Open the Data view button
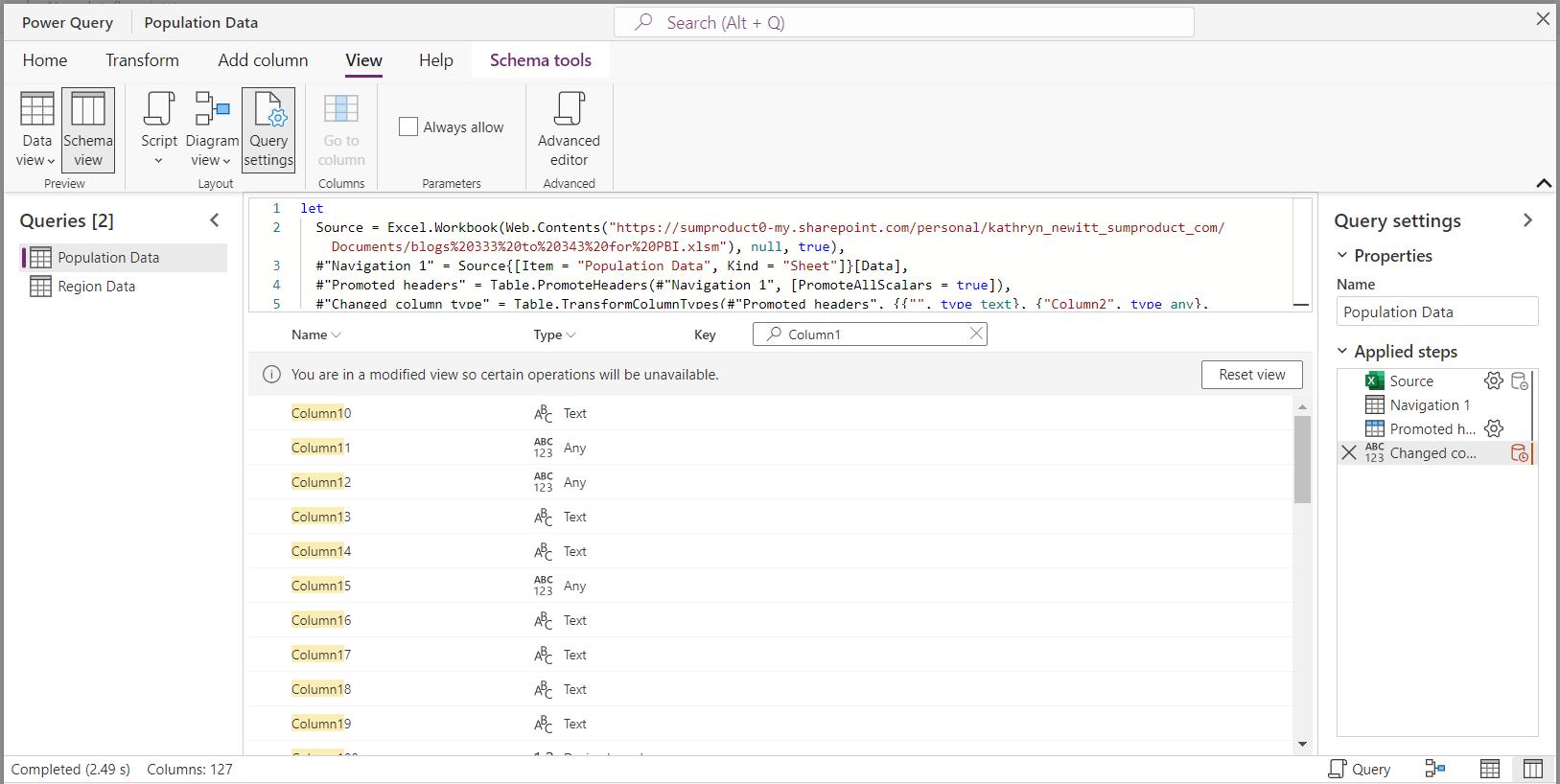This screenshot has height=784, width=1560. pyautogui.click(x=37, y=129)
